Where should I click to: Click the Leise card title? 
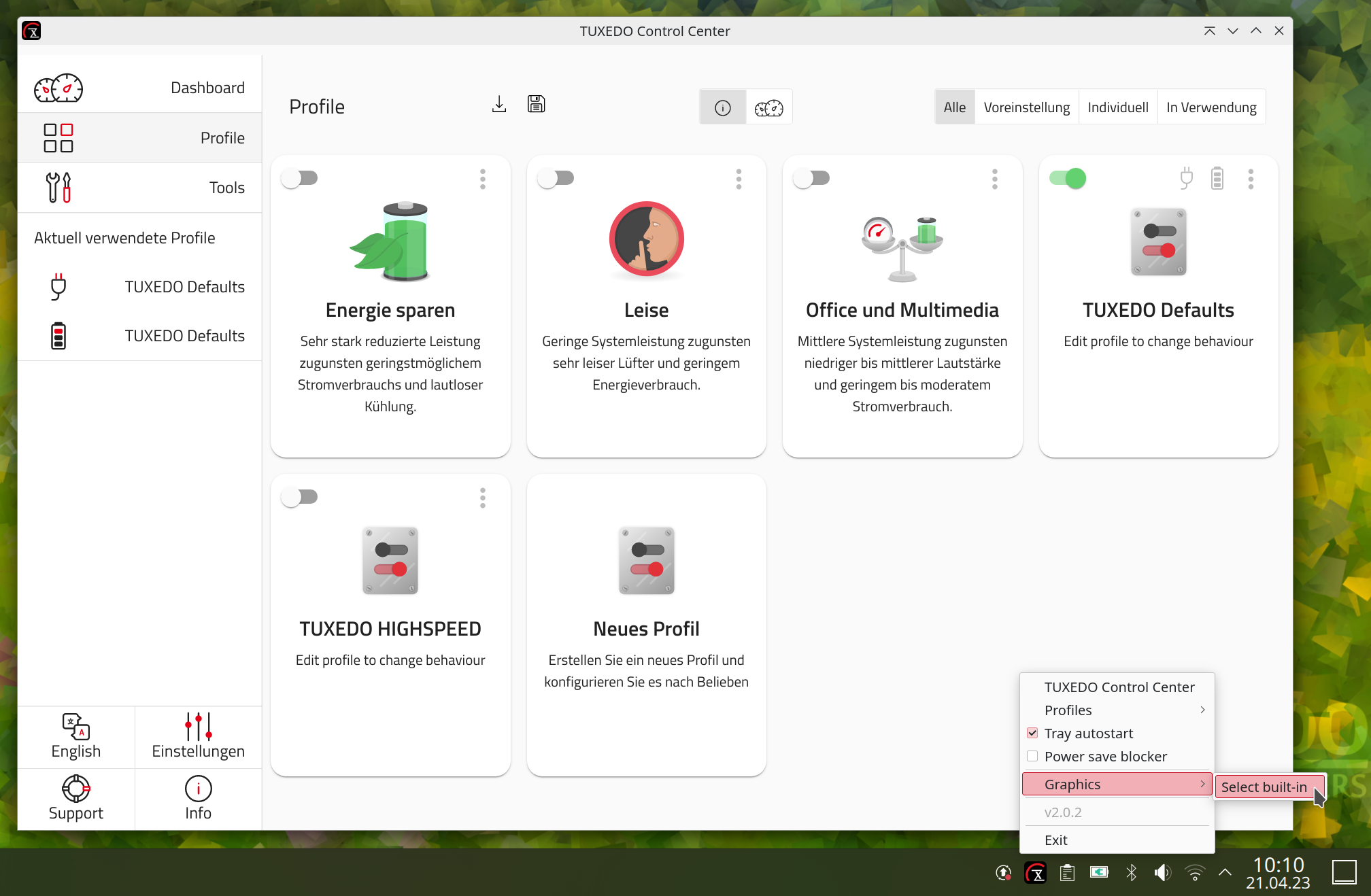tap(646, 310)
